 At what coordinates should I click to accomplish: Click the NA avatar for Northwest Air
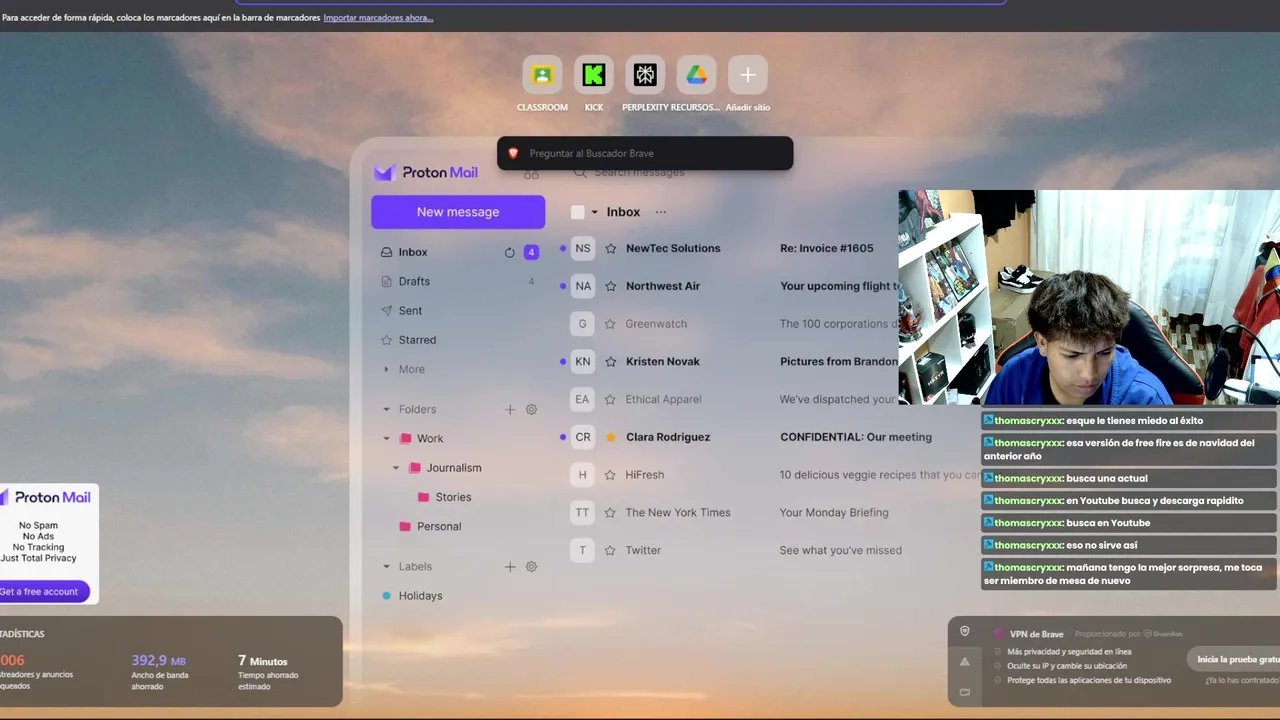pos(583,286)
